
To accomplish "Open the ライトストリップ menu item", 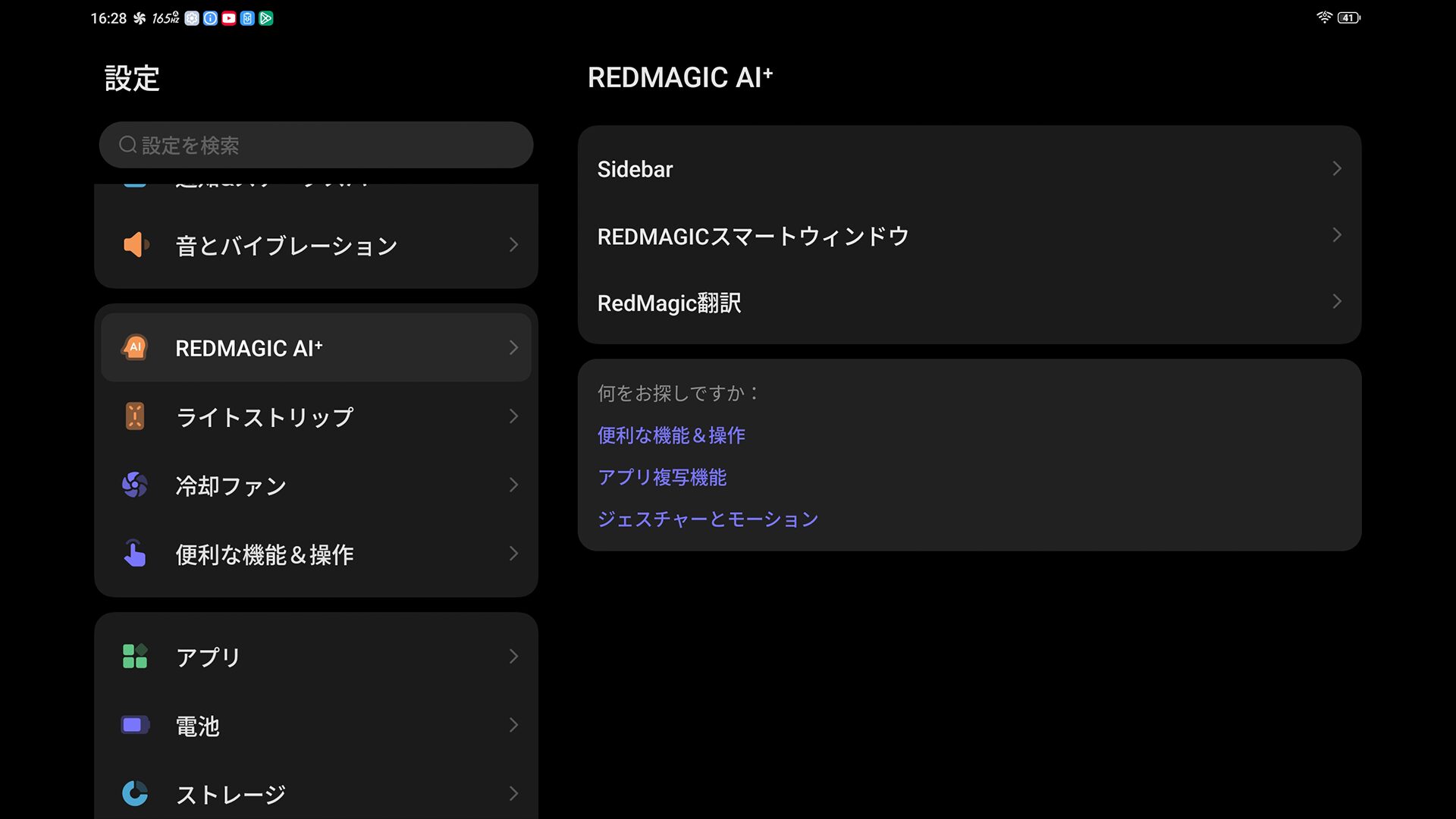I will 264,417.
